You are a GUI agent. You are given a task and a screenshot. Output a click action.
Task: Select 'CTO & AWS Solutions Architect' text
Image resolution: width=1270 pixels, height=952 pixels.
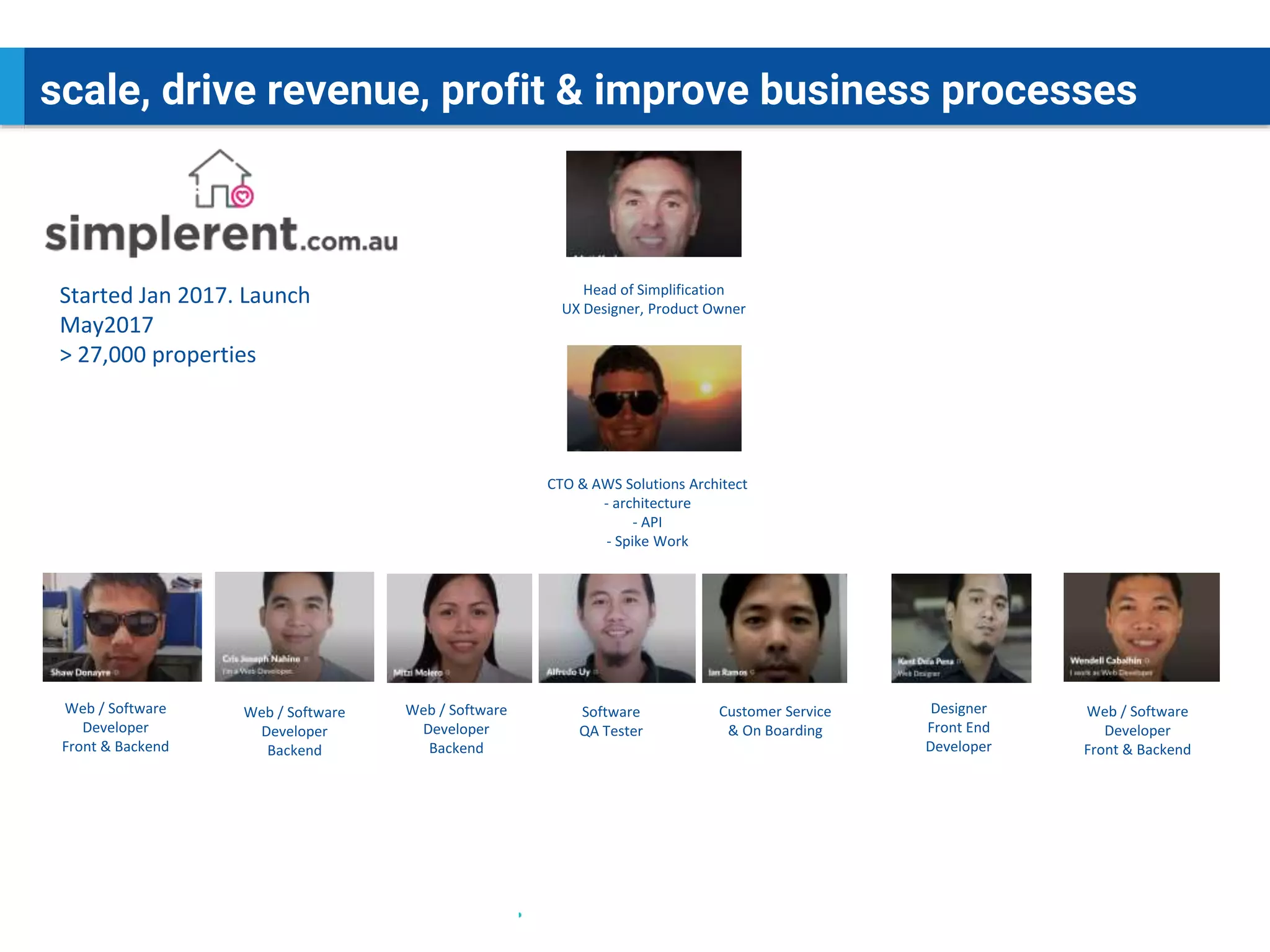pyautogui.click(x=647, y=484)
